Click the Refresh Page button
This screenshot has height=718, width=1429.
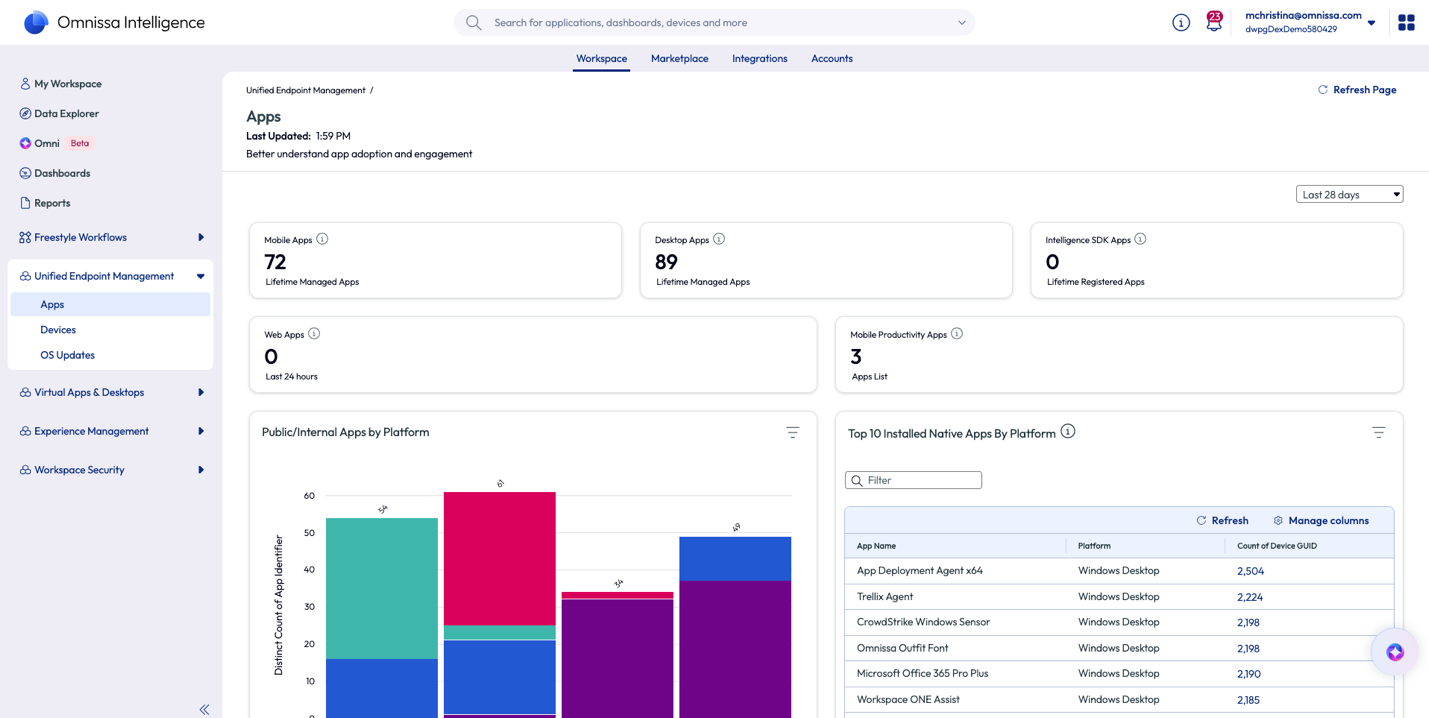pyautogui.click(x=1356, y=90)
